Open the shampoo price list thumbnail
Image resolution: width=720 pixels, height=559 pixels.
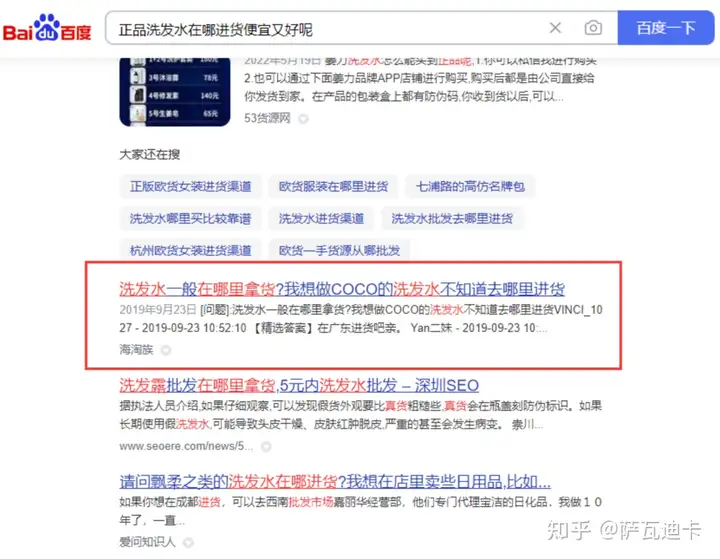point(175,91)
